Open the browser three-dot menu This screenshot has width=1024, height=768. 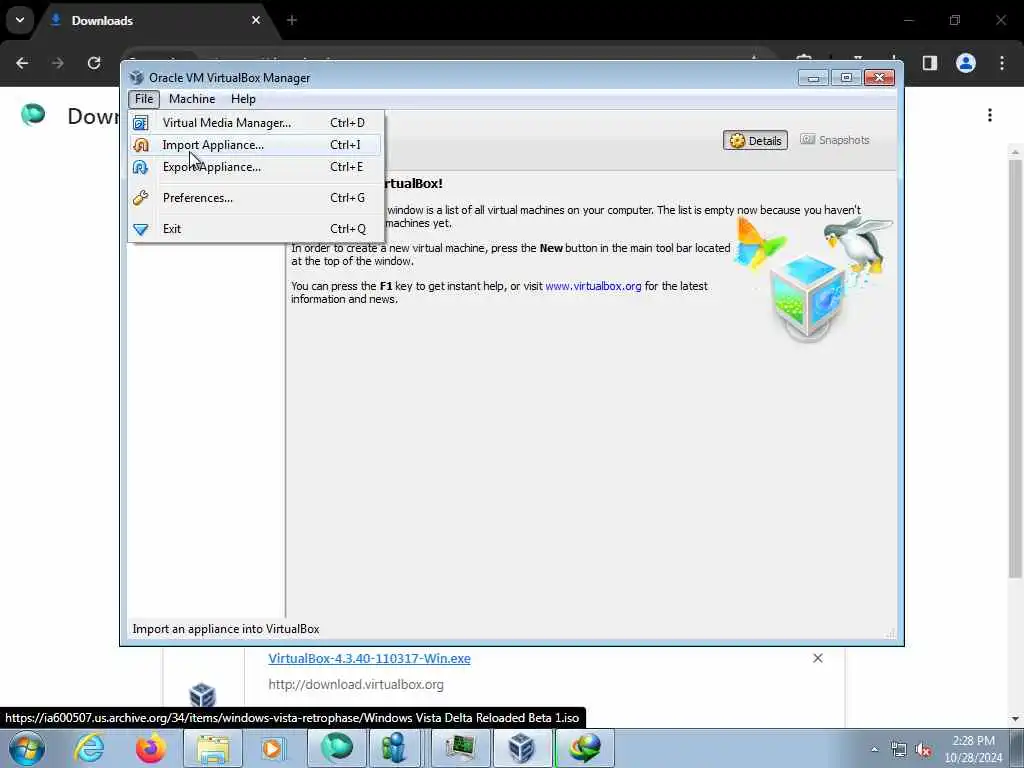coord(1002,63)
